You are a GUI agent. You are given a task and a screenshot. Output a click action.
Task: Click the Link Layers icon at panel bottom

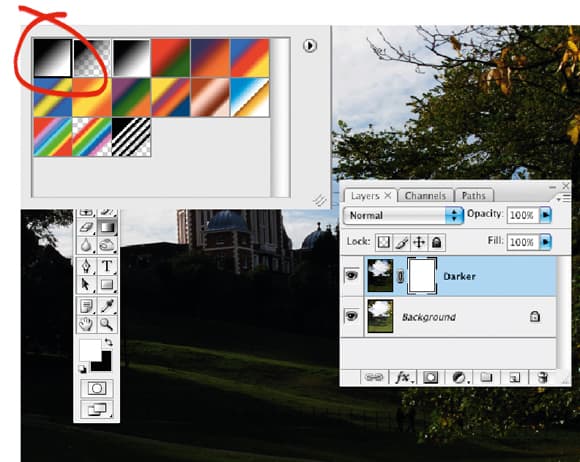(374, 377)
